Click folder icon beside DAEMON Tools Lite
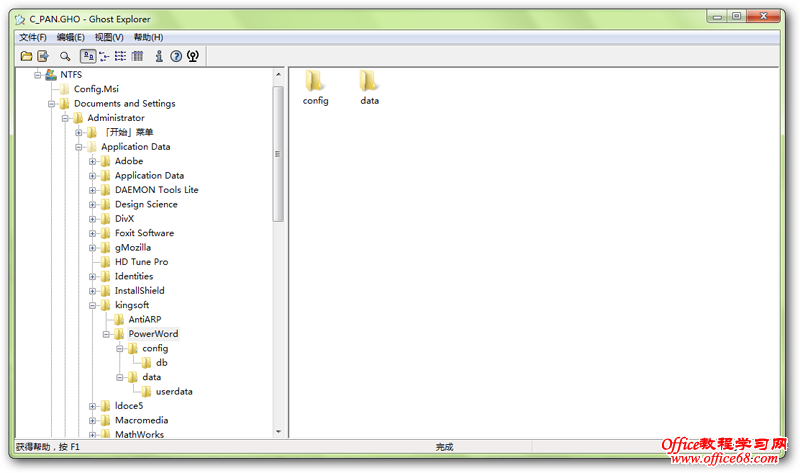 point(105,190)
